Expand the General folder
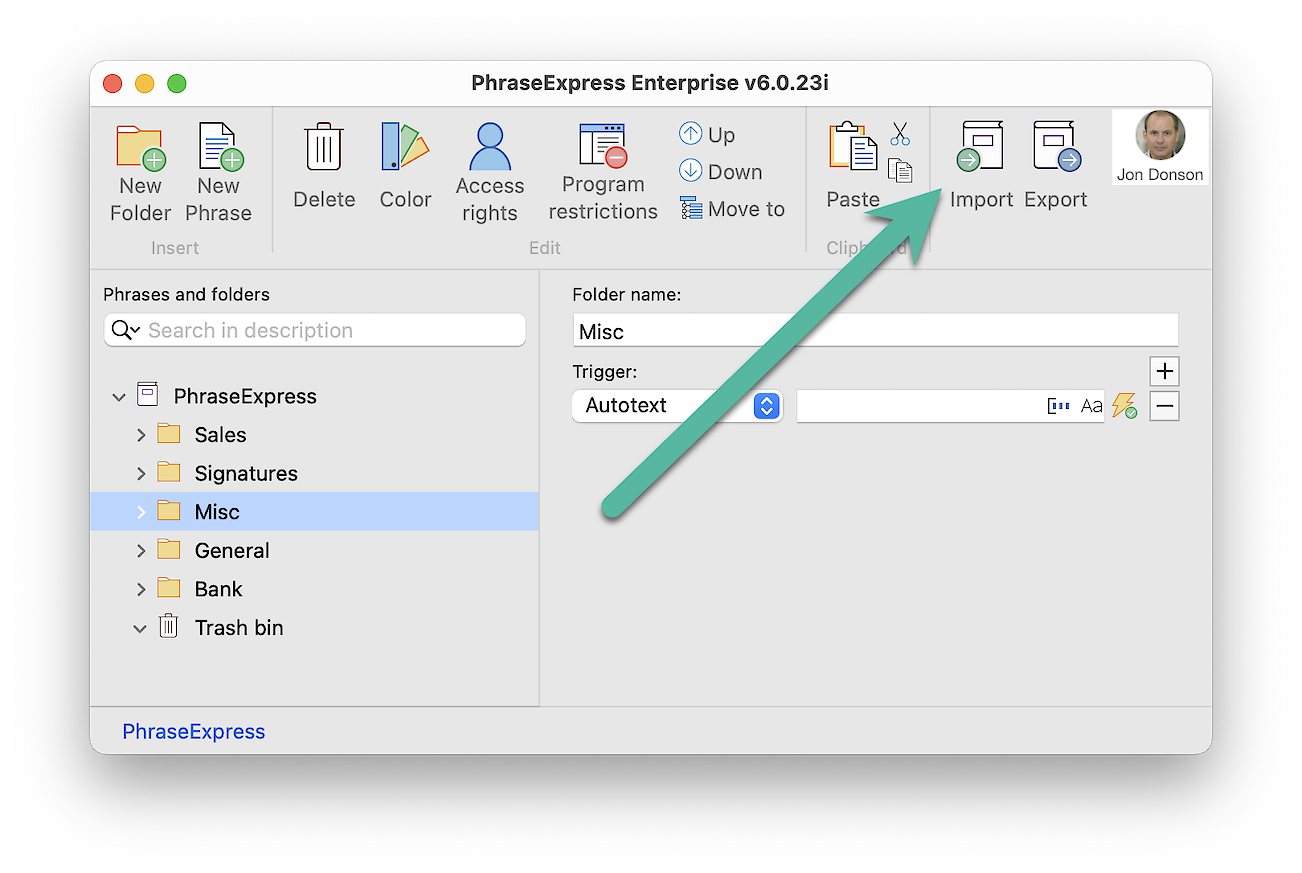Screen dimensions: 1302x873 [141, 550]
